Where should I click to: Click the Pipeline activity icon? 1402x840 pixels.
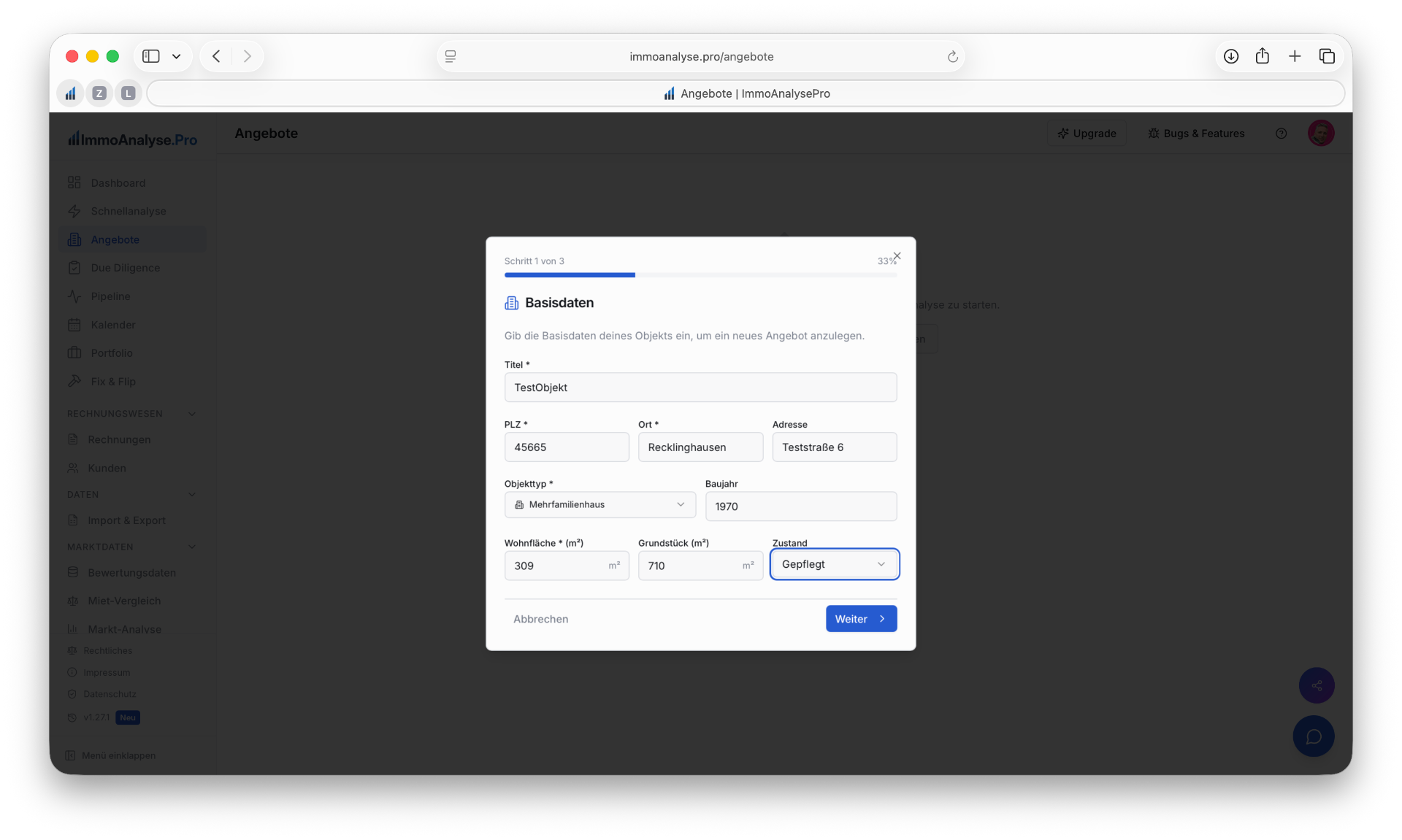(x=74, y=296)
